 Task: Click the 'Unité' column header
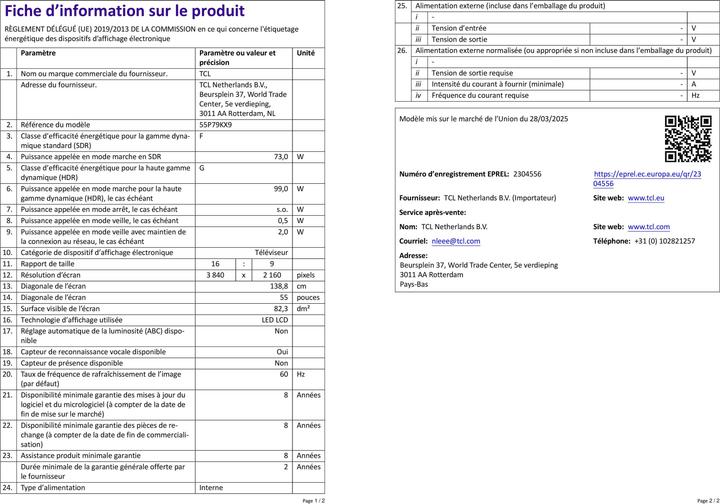pyautogui.click(x=306, y=52)
